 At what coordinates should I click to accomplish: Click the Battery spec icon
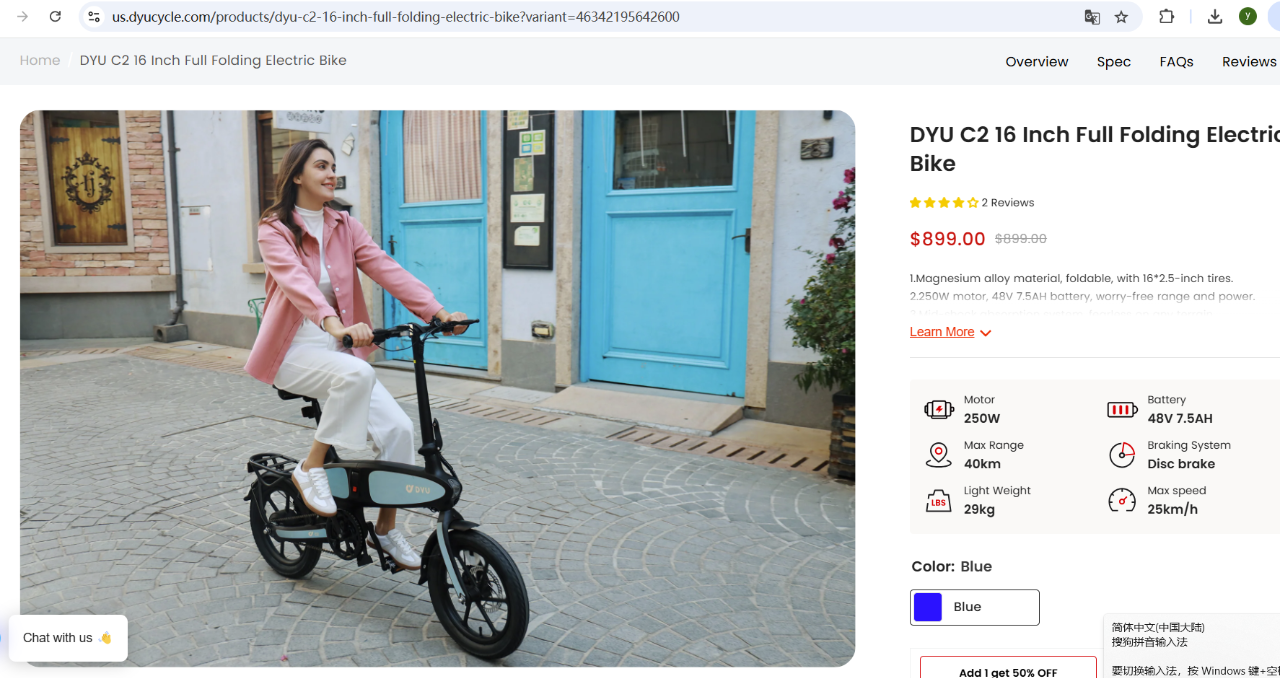1122,409
